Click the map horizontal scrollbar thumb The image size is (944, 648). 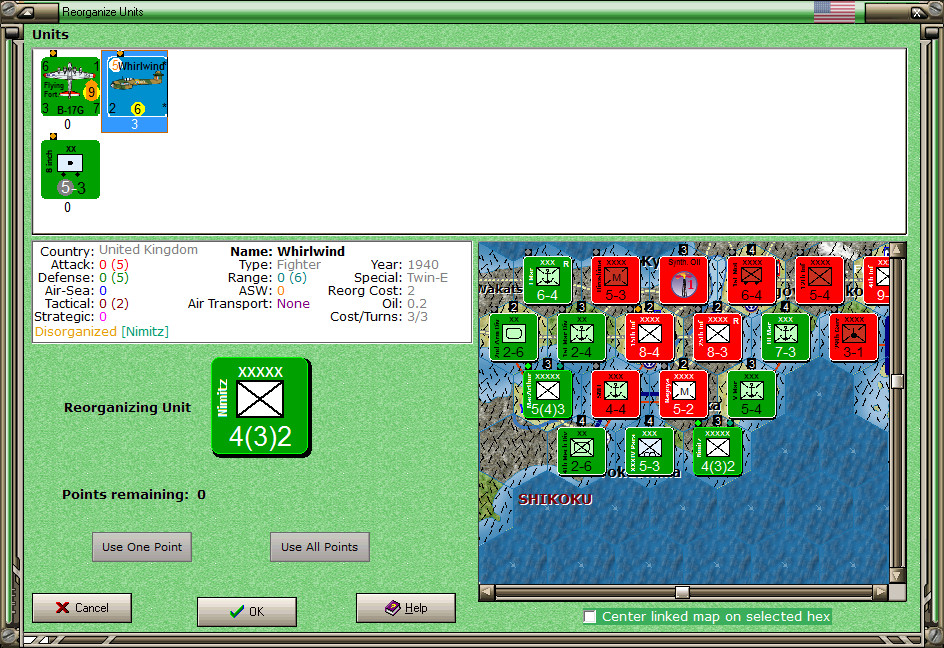(x=682, y=593)
